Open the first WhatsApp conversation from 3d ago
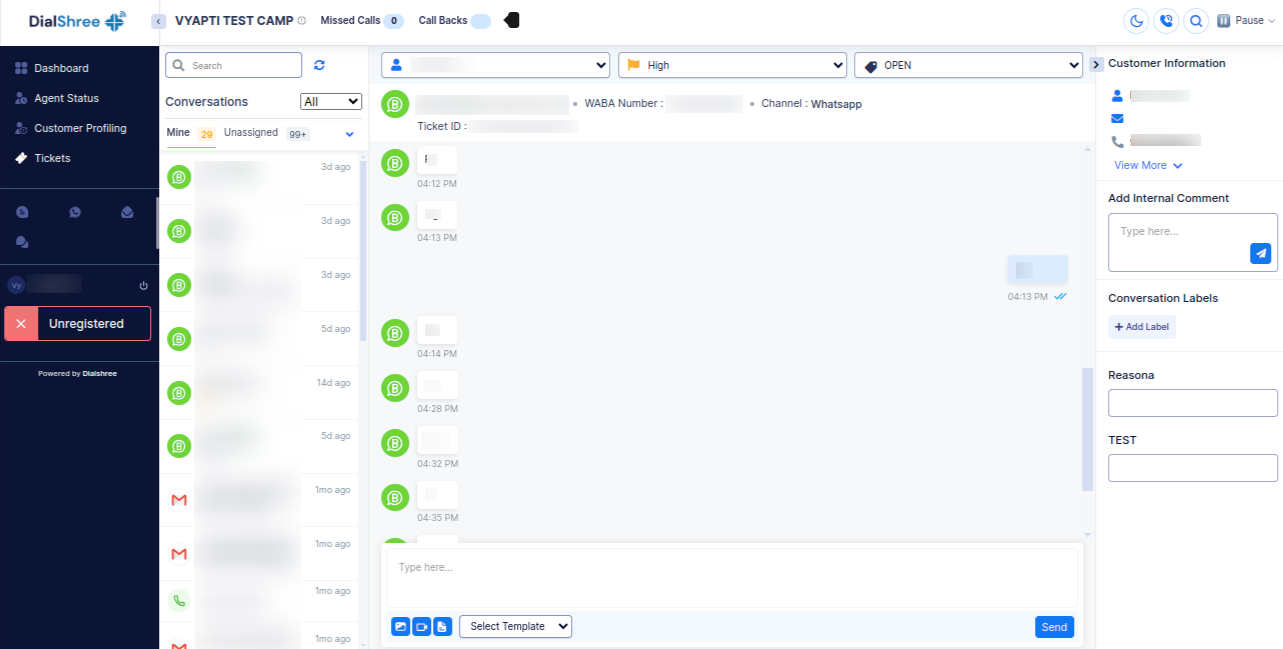1283x649 pixels. [259, 177]
